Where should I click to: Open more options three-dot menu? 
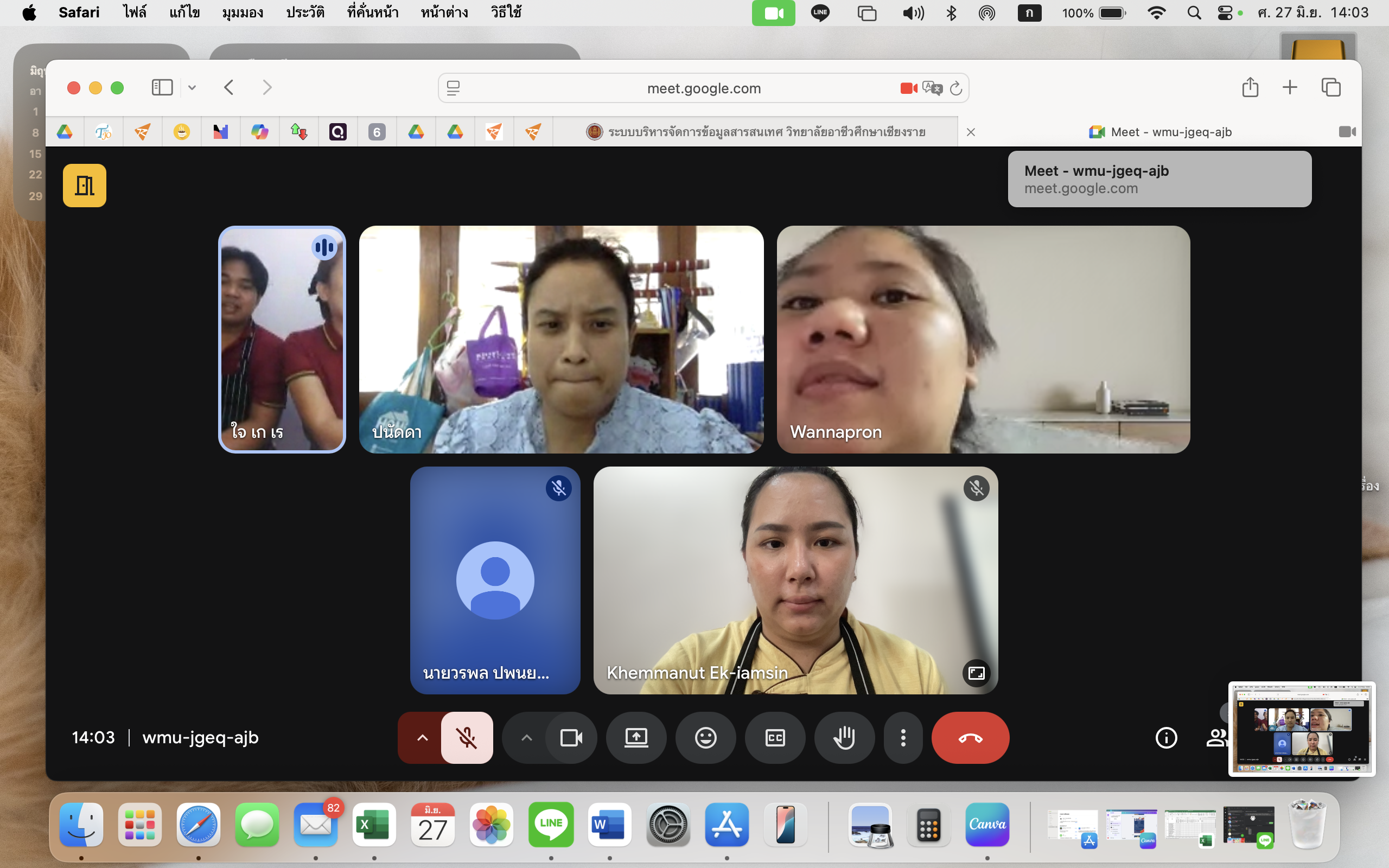tap(903, 738)
